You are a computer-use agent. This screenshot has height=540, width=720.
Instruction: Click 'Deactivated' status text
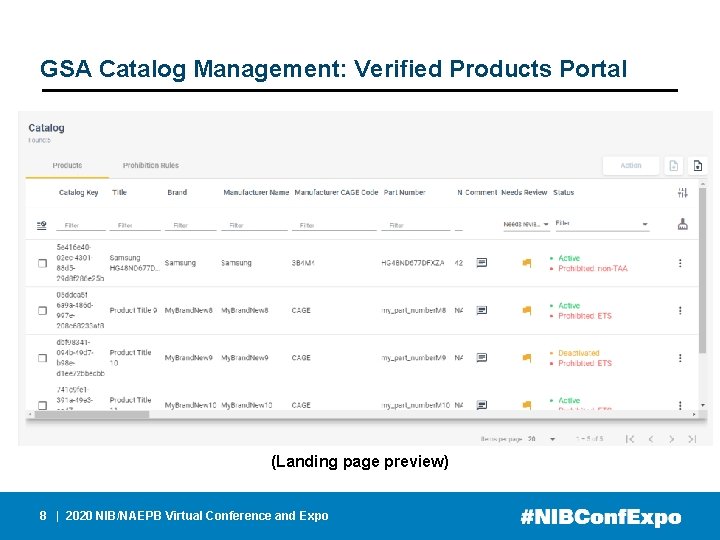click(579, 353)
